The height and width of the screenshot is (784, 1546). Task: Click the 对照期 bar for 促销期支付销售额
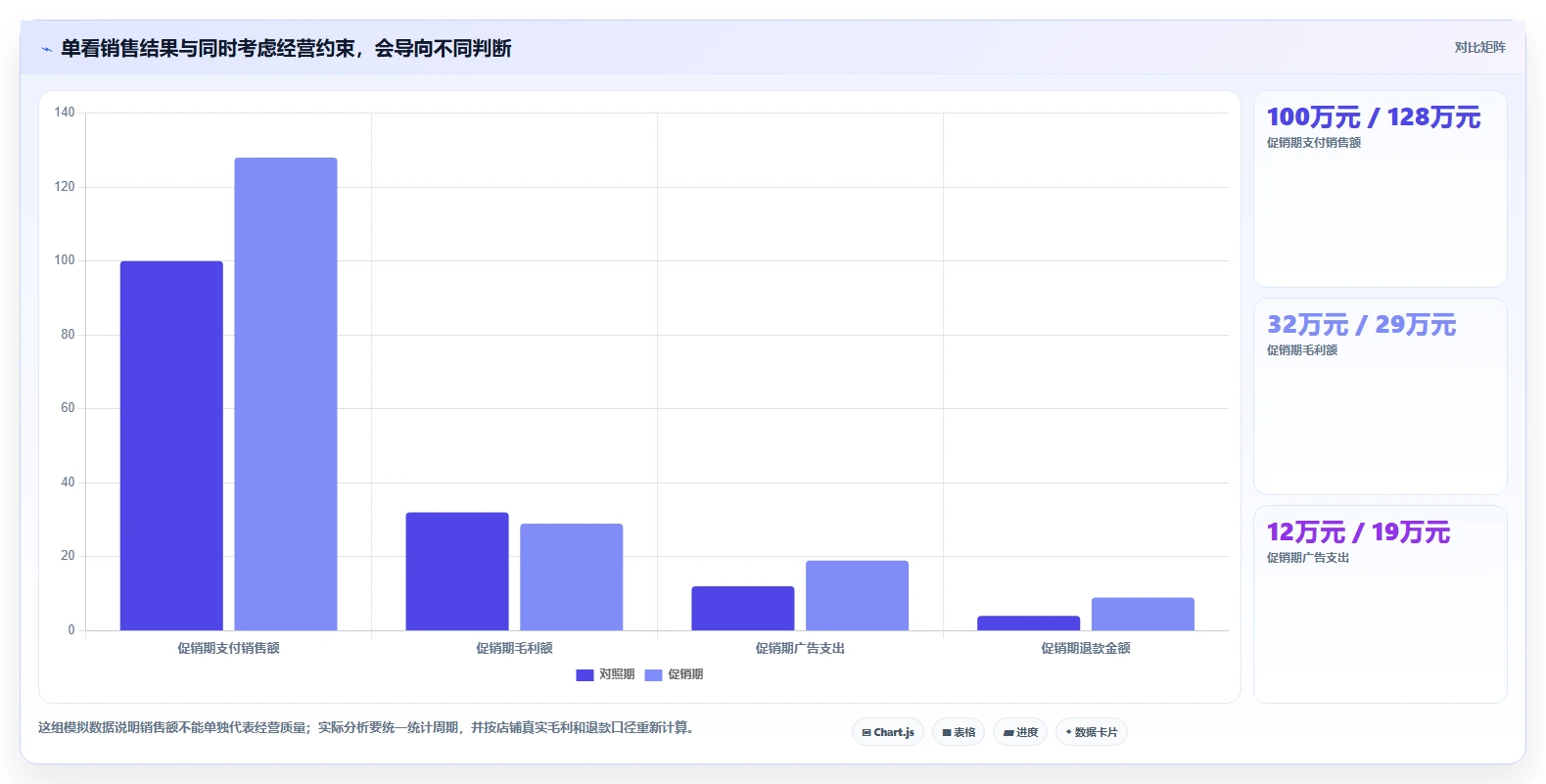tap(171, 445)
